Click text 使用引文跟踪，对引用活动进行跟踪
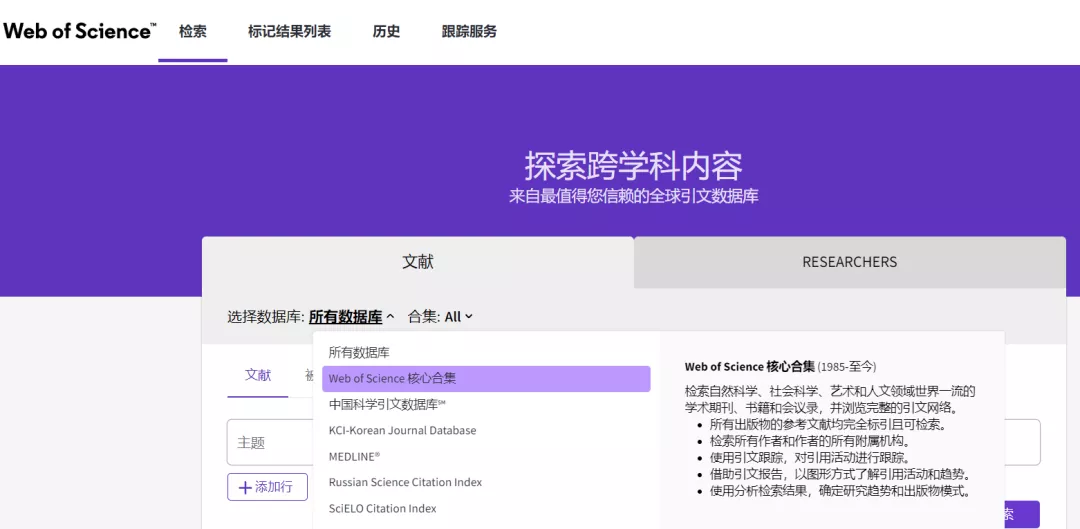 tap(811, 458)
